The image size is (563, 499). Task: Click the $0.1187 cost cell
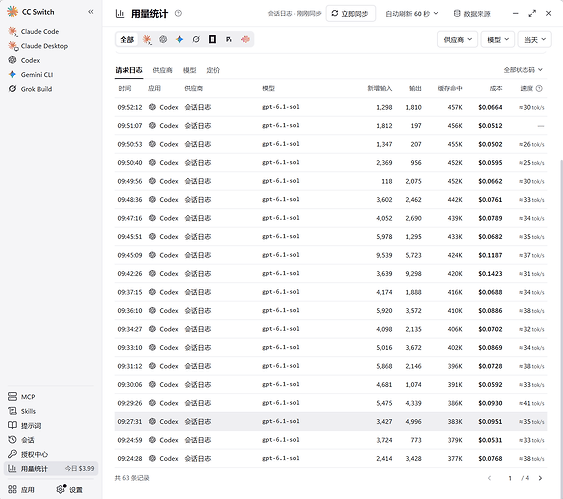tap(490, 255)
